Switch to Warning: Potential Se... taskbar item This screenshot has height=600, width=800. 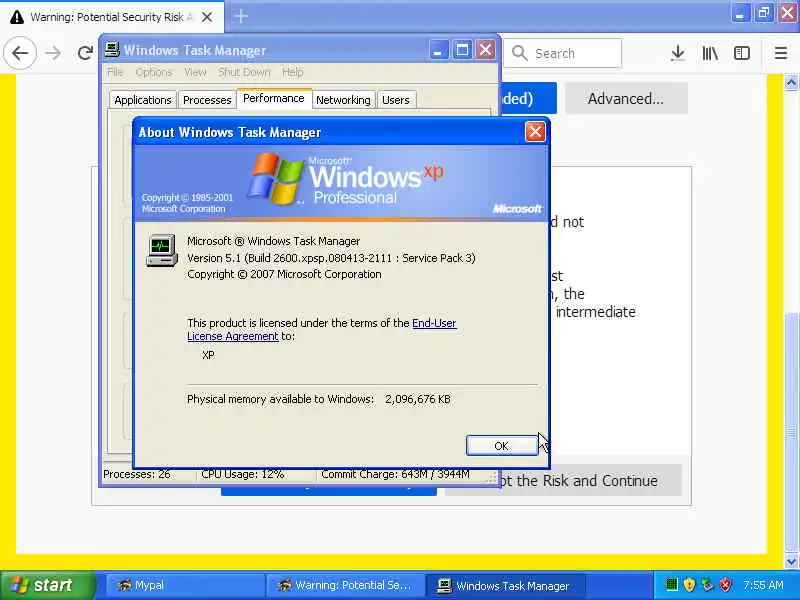345,585
